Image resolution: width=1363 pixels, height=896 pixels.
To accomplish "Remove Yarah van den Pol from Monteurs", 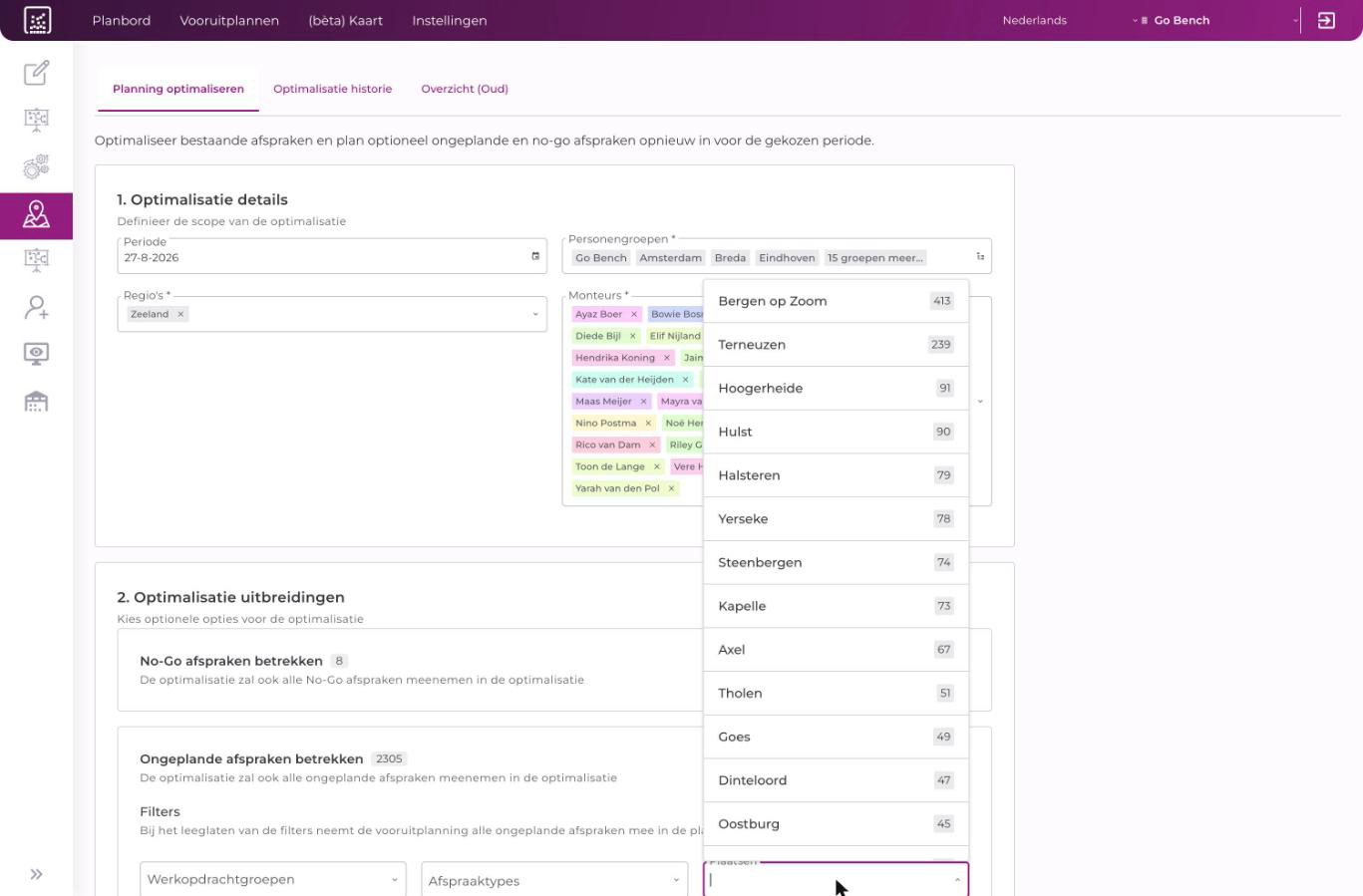I will [671, 488].
